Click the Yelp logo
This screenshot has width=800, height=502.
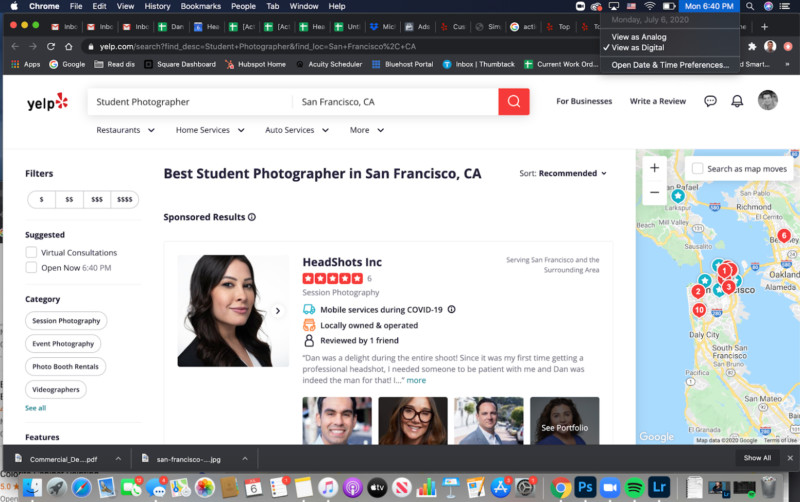point(47,101)
